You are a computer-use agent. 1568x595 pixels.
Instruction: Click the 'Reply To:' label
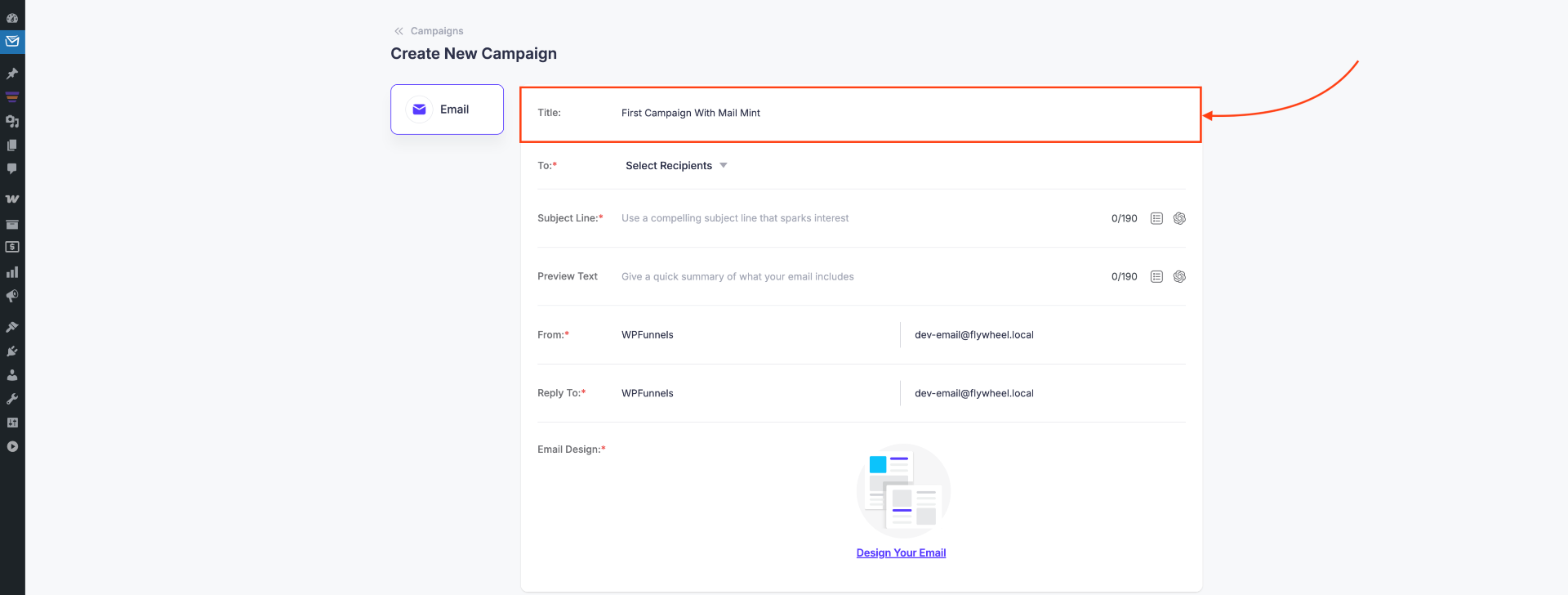562,393
